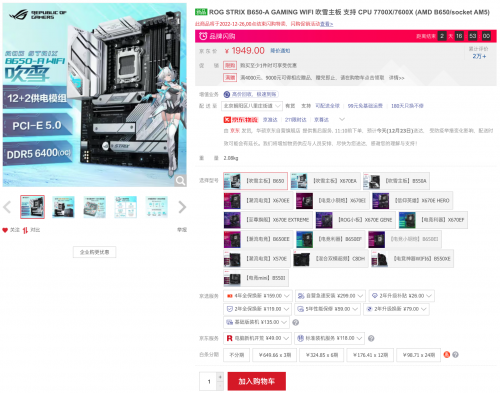Viewport: 500px width, 393px height.
Task: Click help icon beside 标准装机服务 option
Action: (371, 338)
